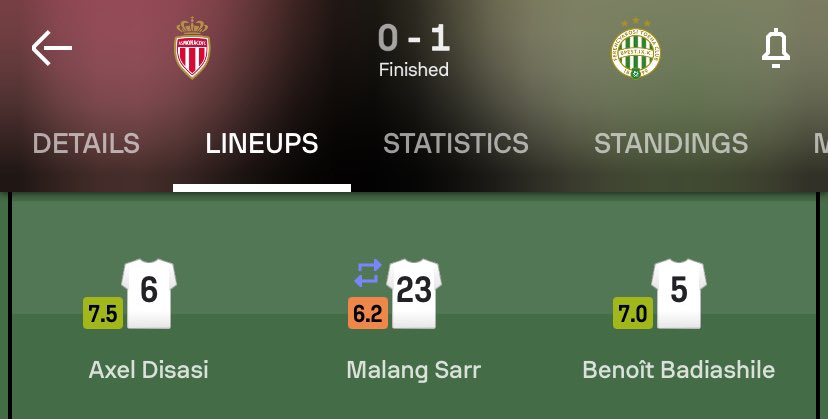Toggle match notifications with the bell icon
Viewport: 828px width, 419px height.
click(x=776, y=49)
